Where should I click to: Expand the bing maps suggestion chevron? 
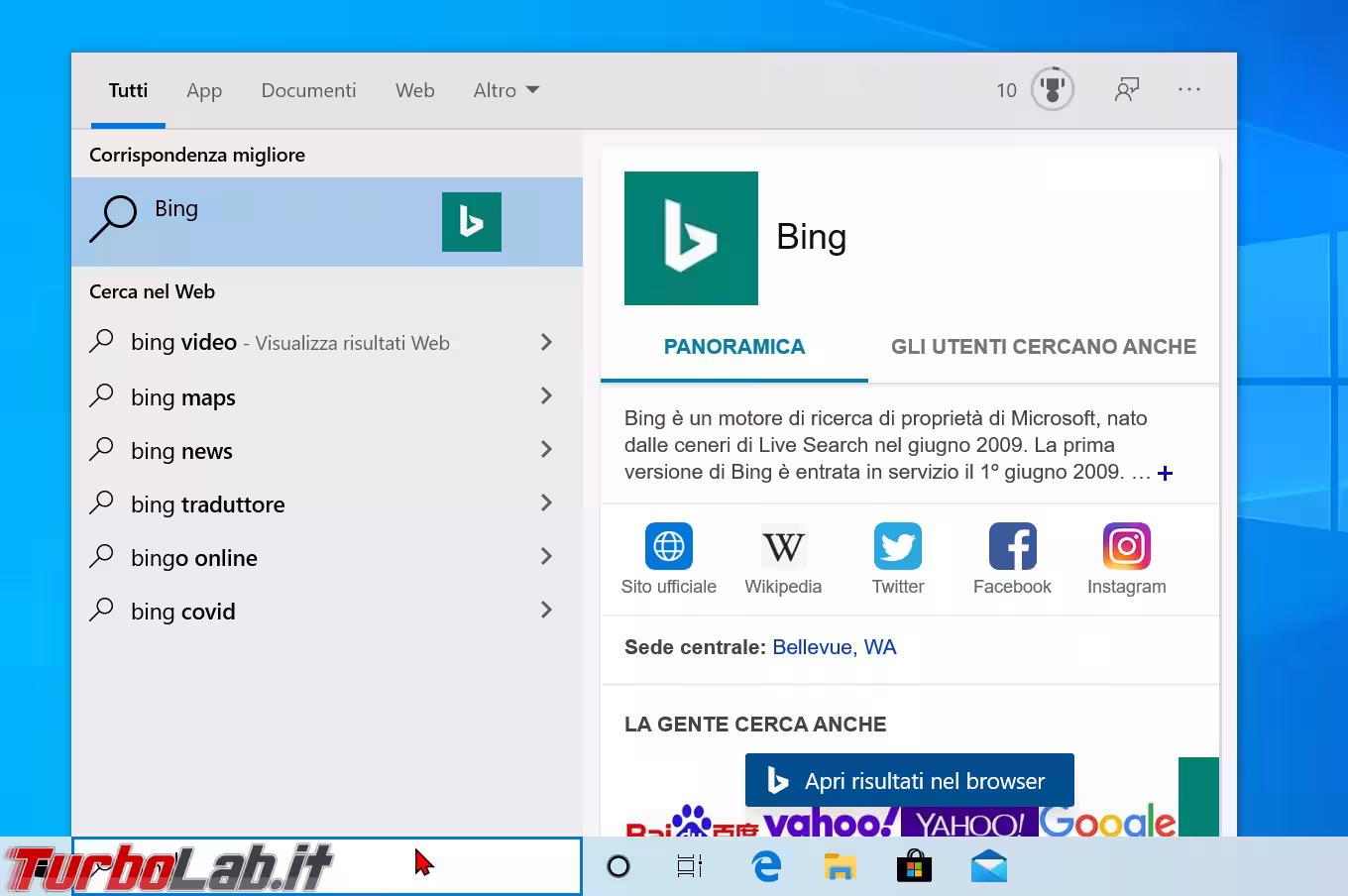546,395
